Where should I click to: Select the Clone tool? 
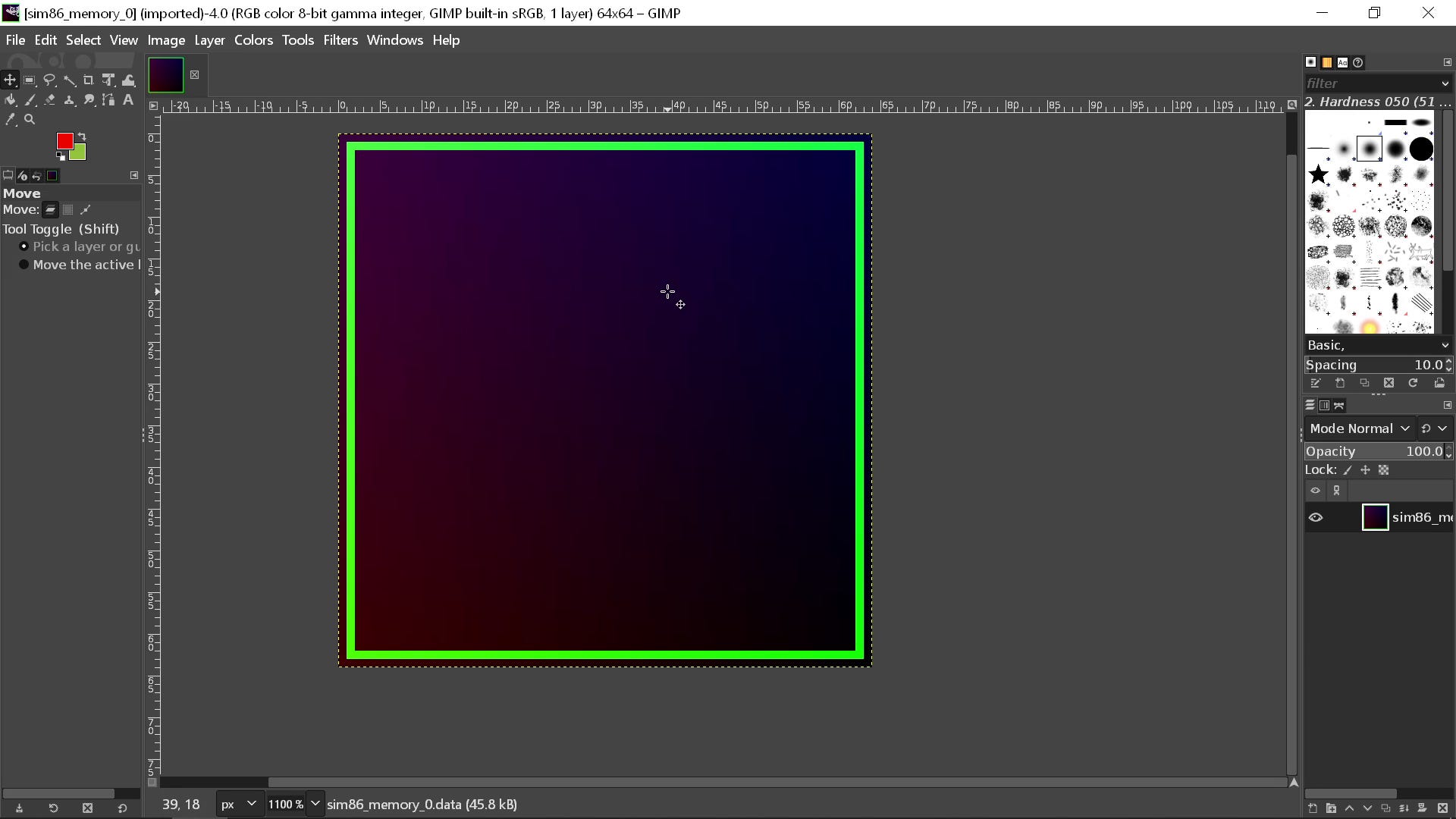(70, 99)
